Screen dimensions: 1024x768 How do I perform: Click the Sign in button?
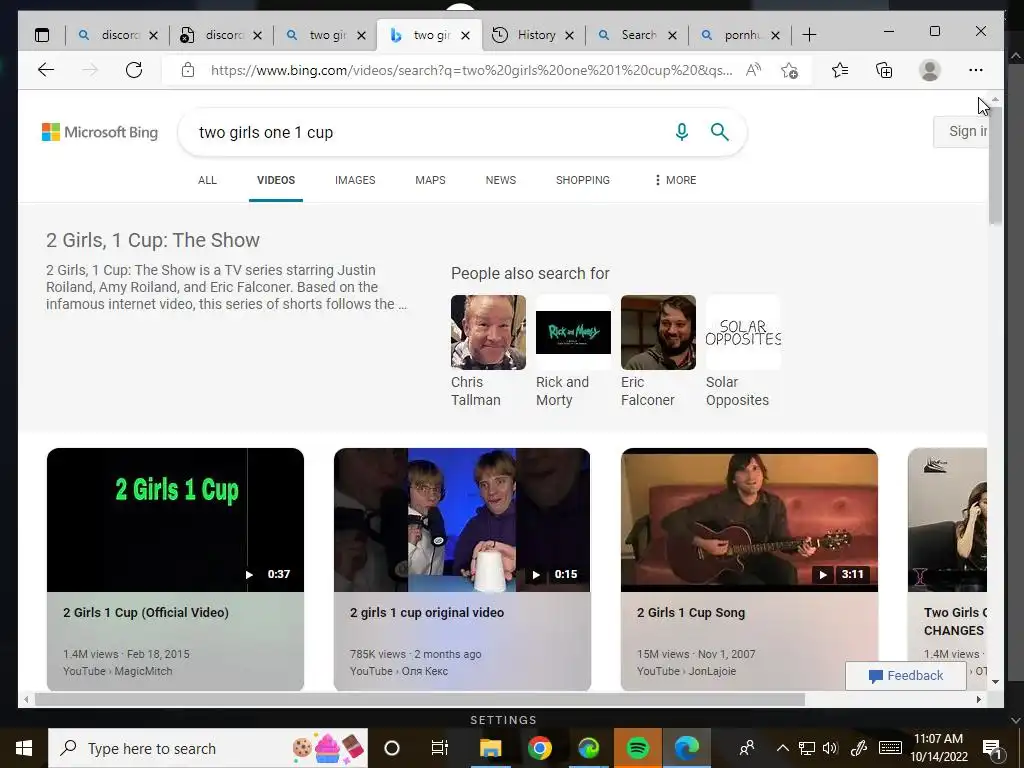pos(961,131)
